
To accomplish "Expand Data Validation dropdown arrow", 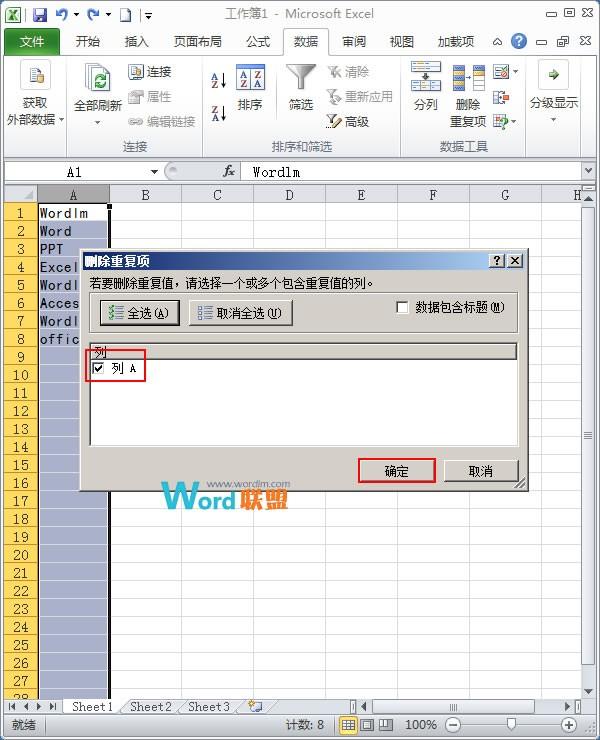I will click(515, 72).
